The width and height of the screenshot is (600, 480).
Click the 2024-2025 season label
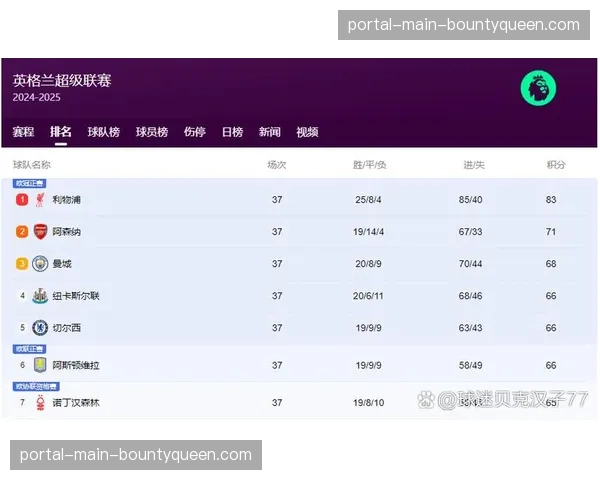click(36, 97)
